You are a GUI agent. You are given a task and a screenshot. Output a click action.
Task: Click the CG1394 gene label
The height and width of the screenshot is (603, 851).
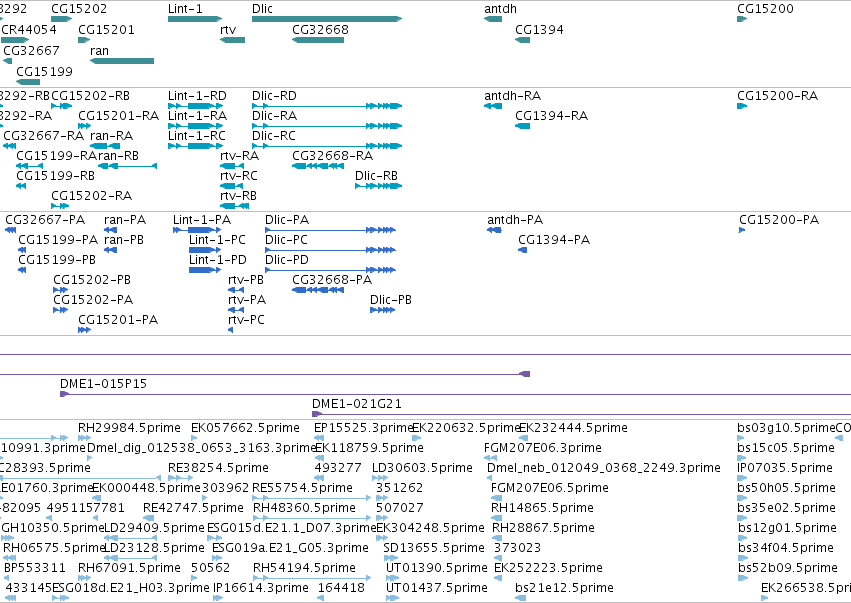point(539,29)
